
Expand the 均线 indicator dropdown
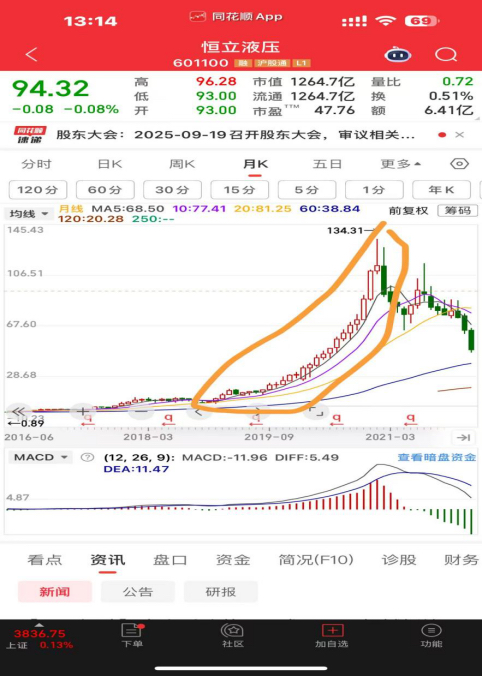click(29, 214)
